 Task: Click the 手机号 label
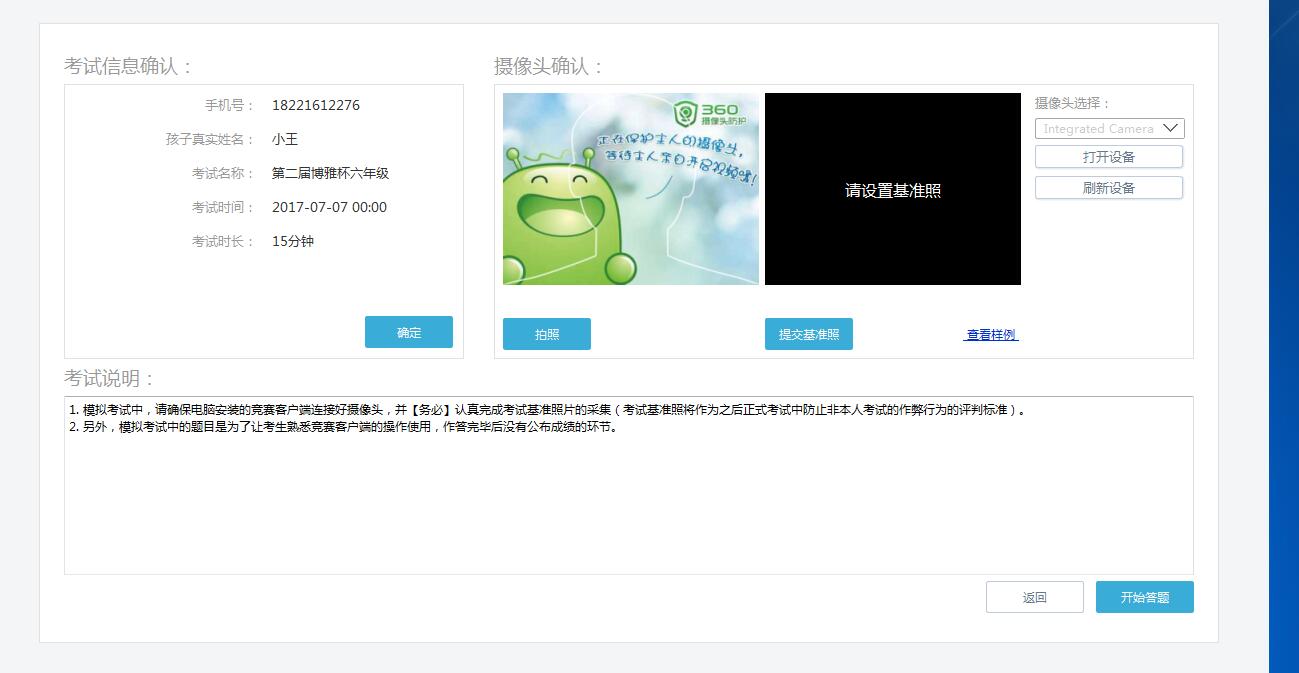(230, 105)
